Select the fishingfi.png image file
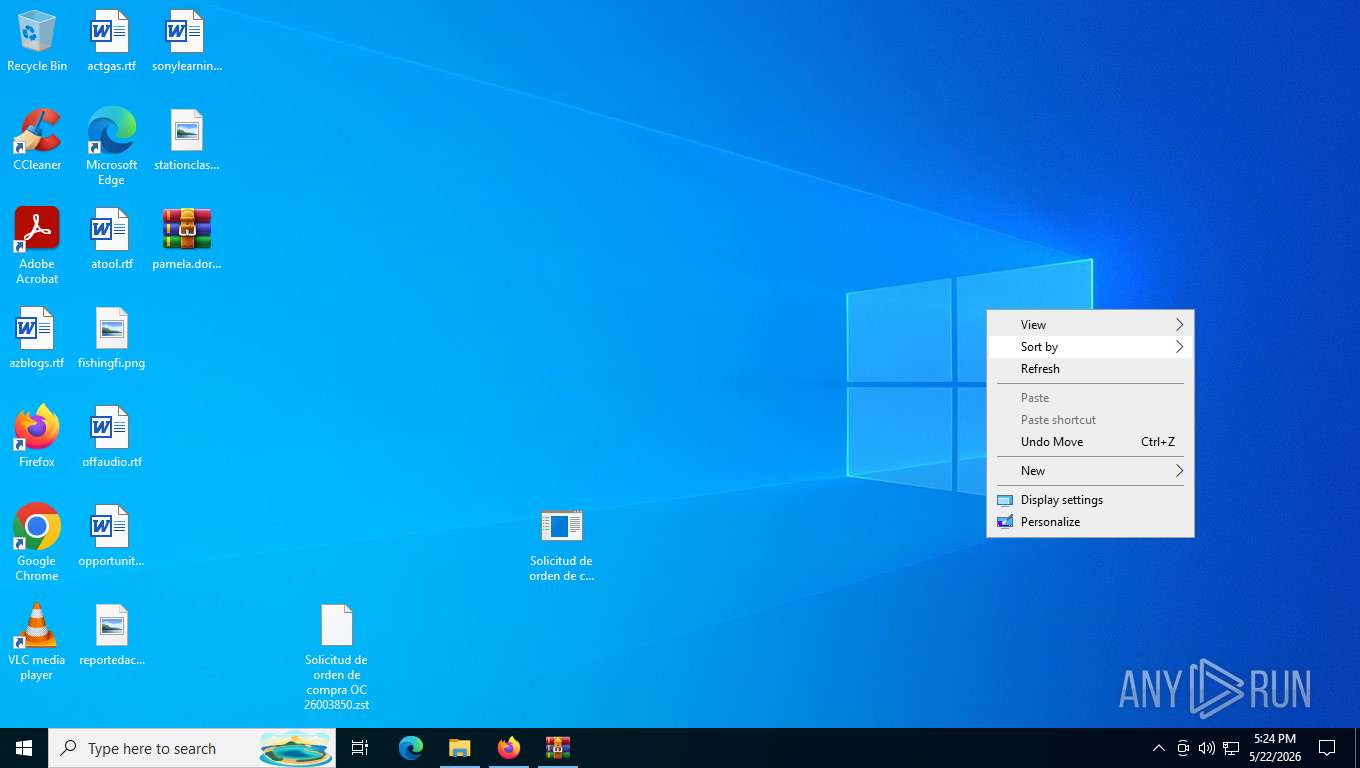The width and height of the screenshot is (1360, 768). [111, 339]
